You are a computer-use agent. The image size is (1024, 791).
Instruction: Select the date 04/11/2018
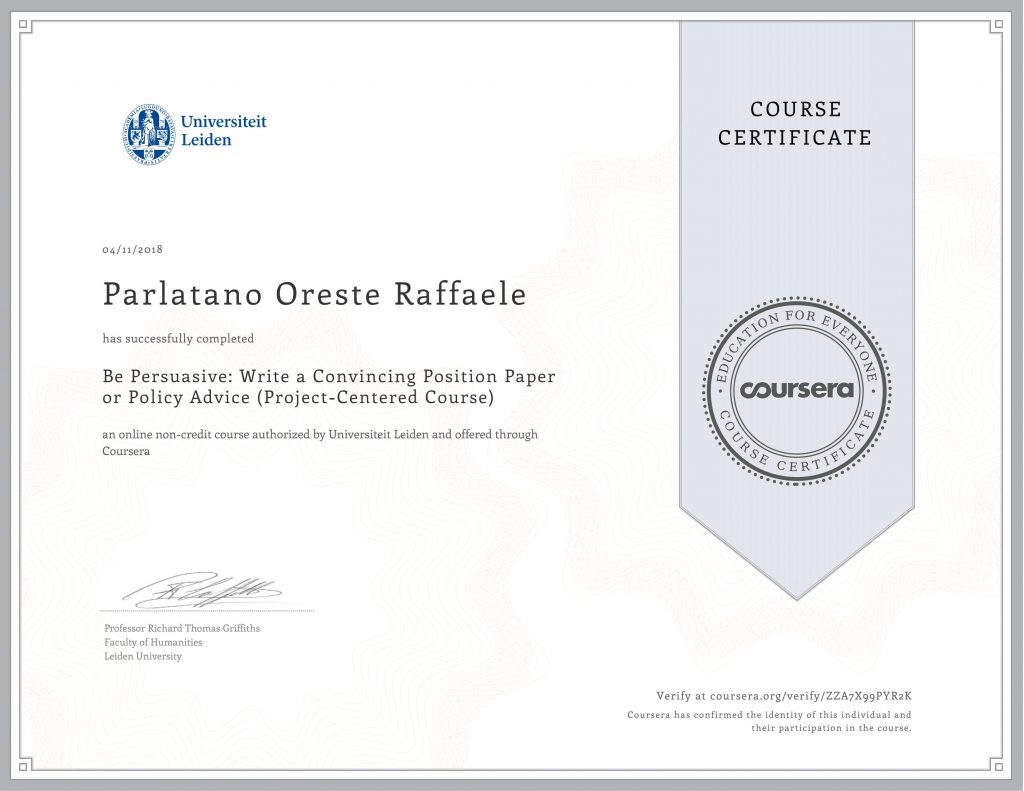pyautogui.click(x=133, y=250)
